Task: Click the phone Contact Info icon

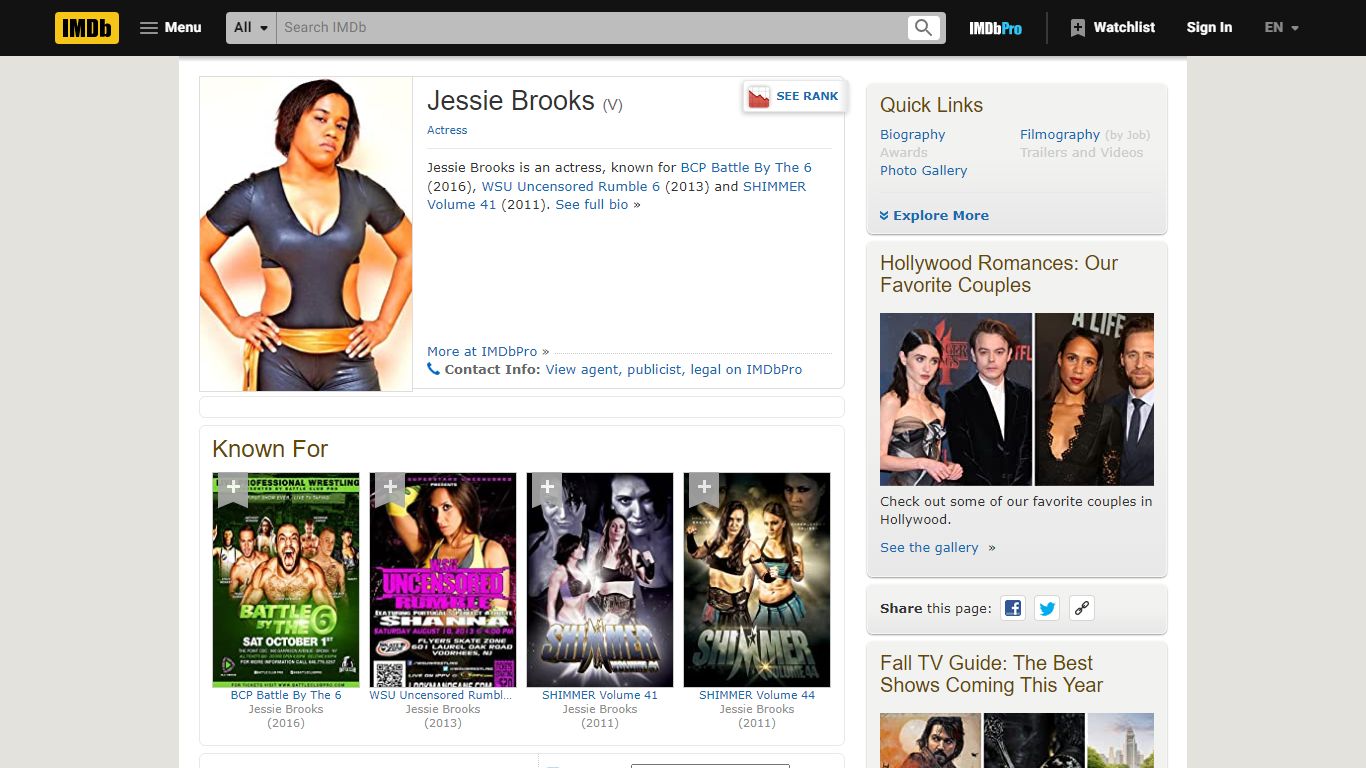Action: [x=433, y=369]
